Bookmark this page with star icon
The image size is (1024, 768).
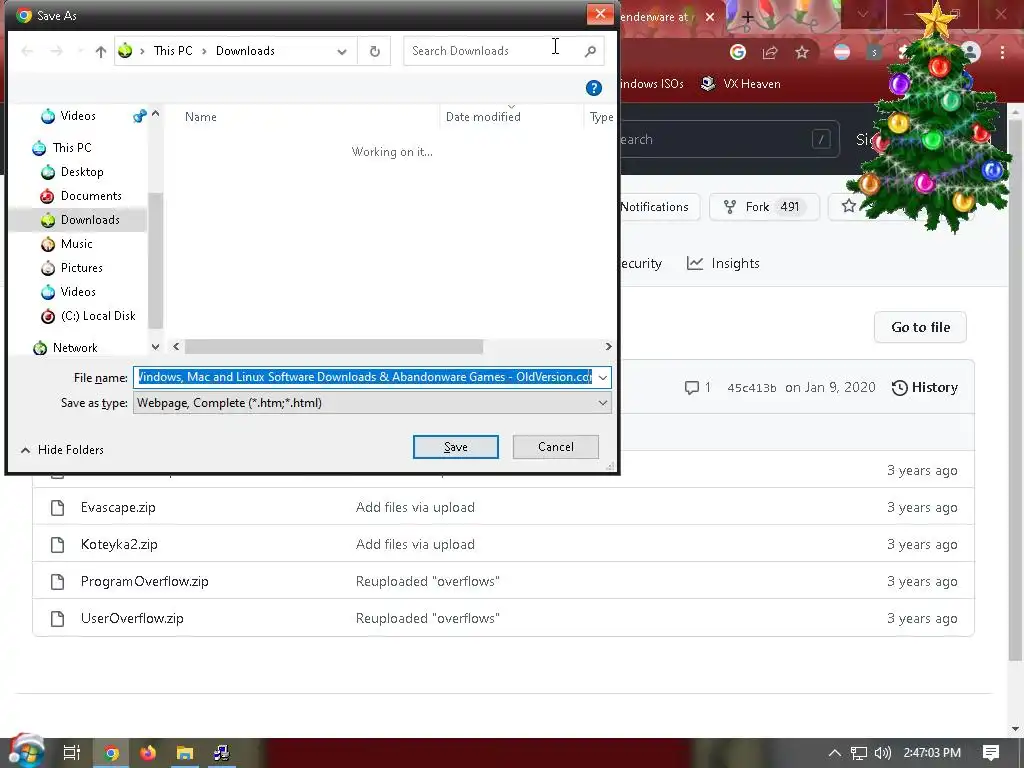click(x=802, y=52)
